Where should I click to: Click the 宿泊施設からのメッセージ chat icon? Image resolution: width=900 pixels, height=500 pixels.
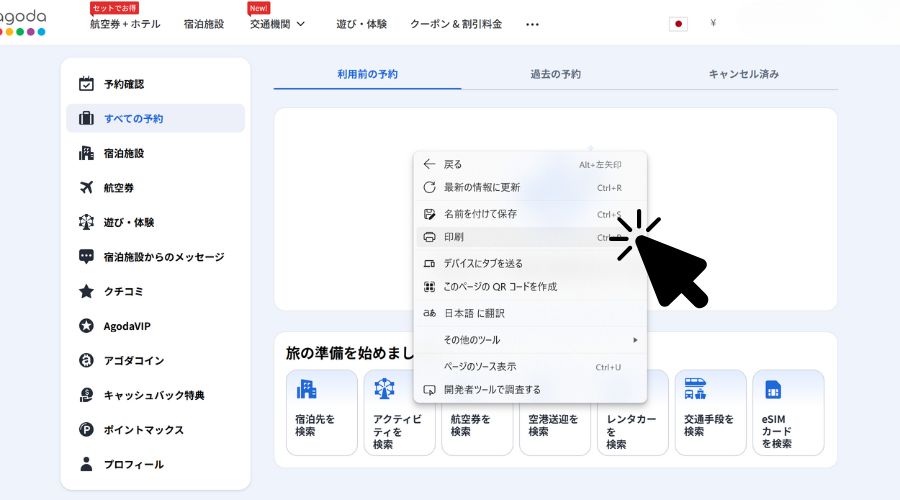click(x=86, y=257)
